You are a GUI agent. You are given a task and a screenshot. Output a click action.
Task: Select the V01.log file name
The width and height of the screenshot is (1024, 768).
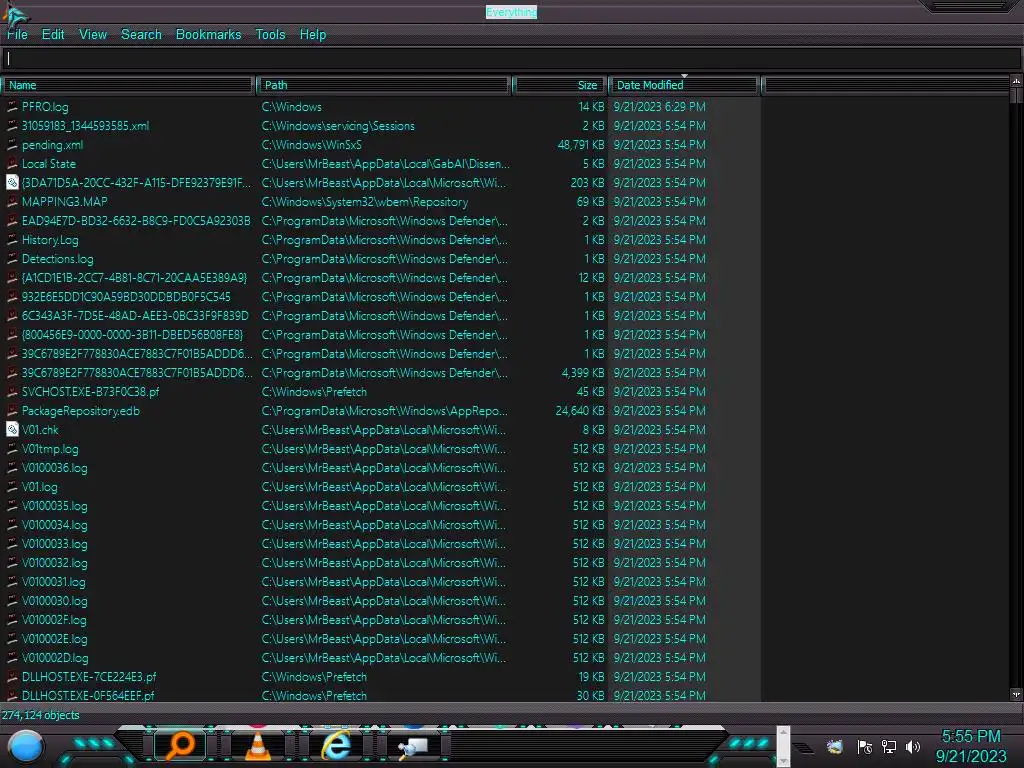pyautogui.click(x=40, y=487)
